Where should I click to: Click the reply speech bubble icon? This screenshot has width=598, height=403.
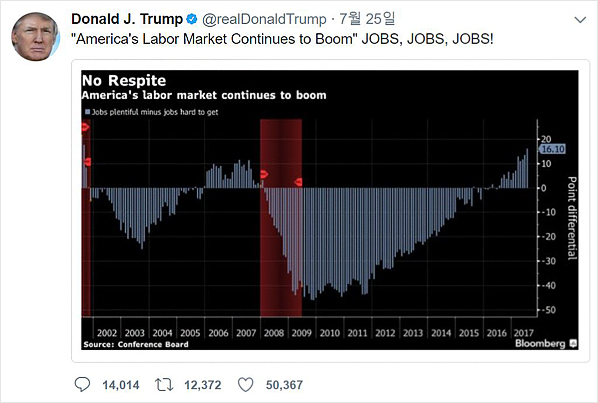pyautogui.click(x=82, y=384)
